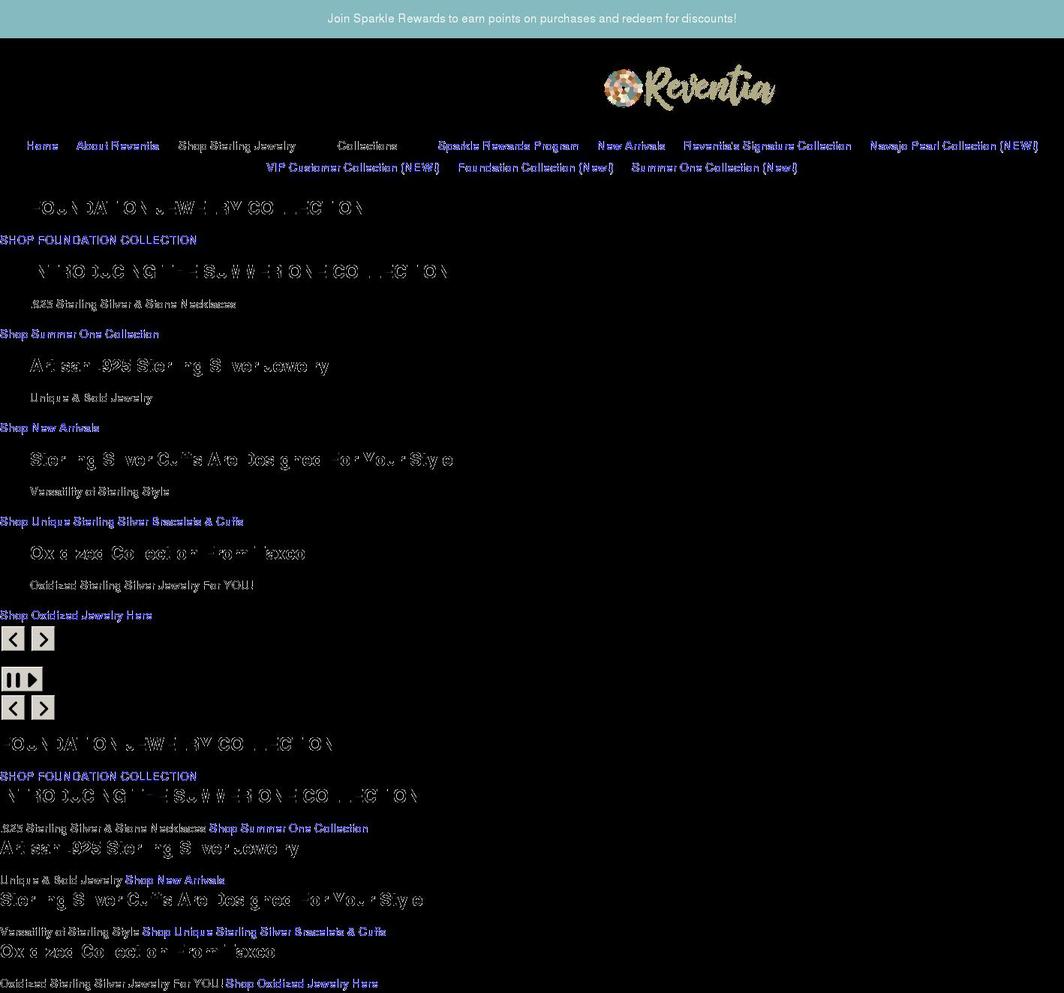This screenshot has width=1064, height=993.
Task: Open Foundation Collection (New!) nav link
Action: point(535,168)
